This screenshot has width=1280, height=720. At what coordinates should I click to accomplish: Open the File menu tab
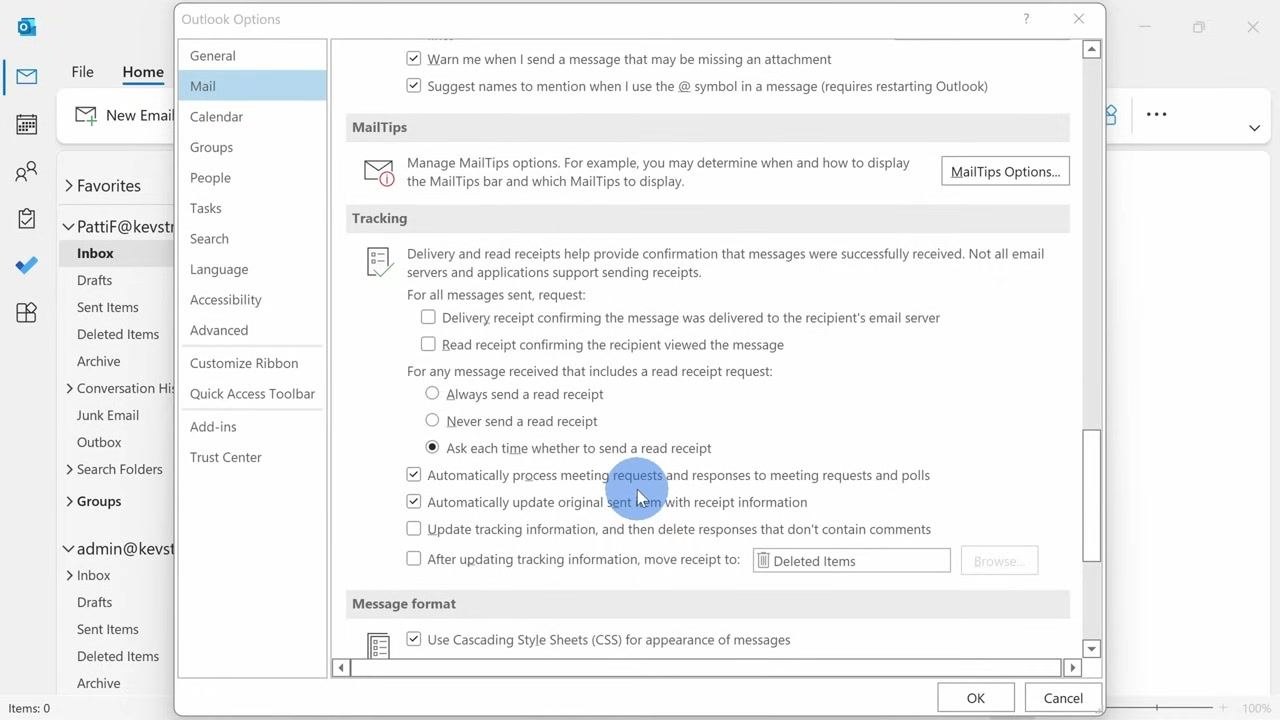(x=82, y=72)
